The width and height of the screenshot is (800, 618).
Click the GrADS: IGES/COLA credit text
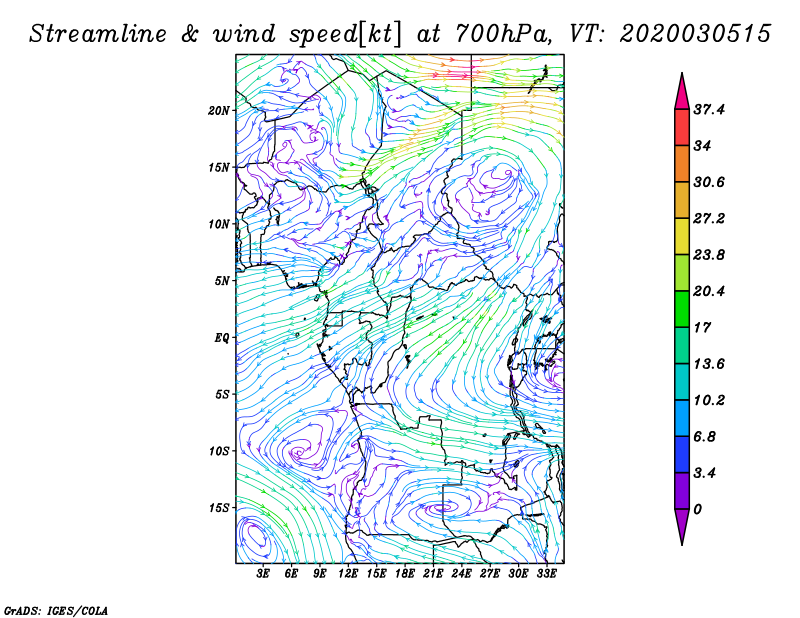point(56,611)
